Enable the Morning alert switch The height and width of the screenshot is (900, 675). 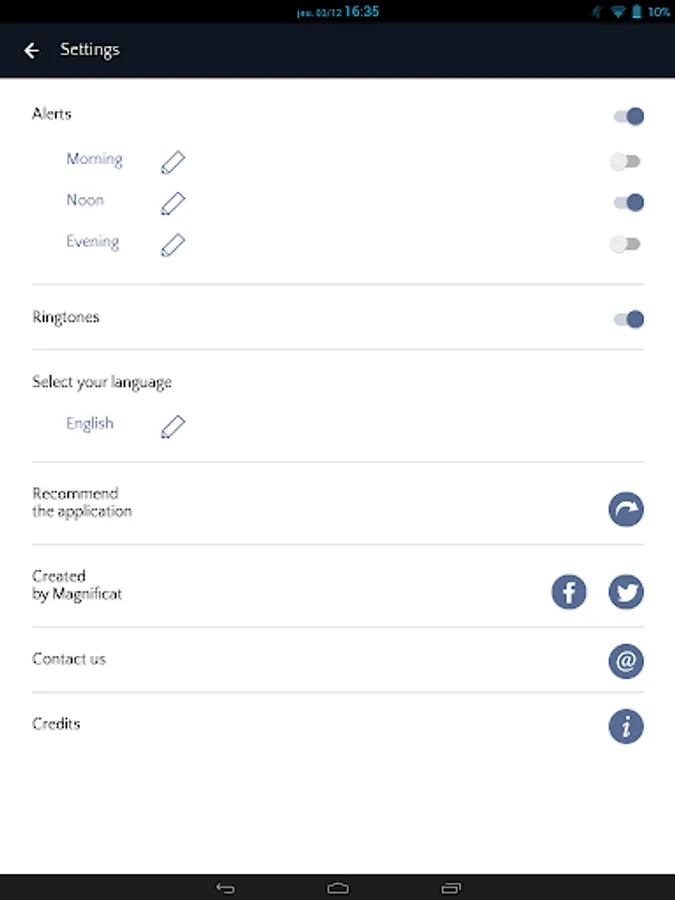coord(626,161)
